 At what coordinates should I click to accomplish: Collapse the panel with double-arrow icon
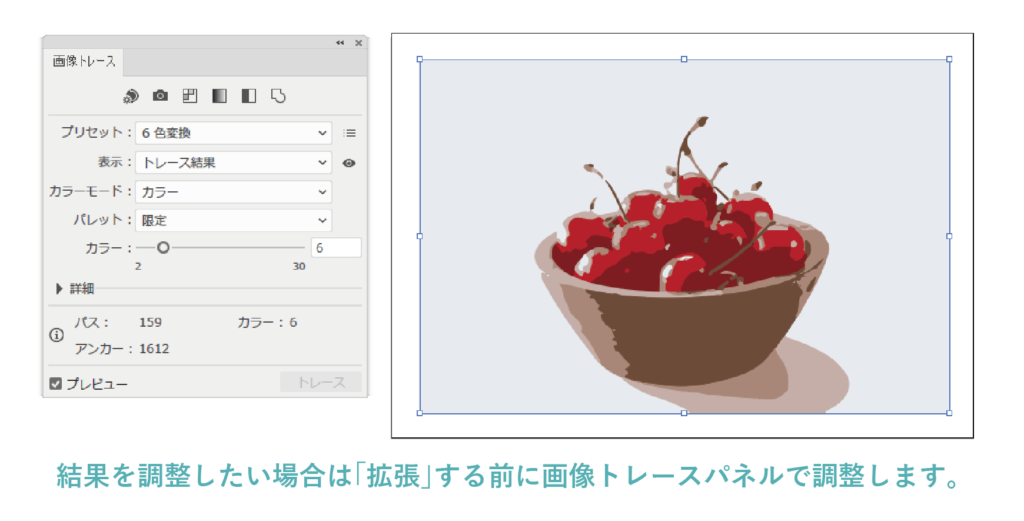tap(340, 42)
